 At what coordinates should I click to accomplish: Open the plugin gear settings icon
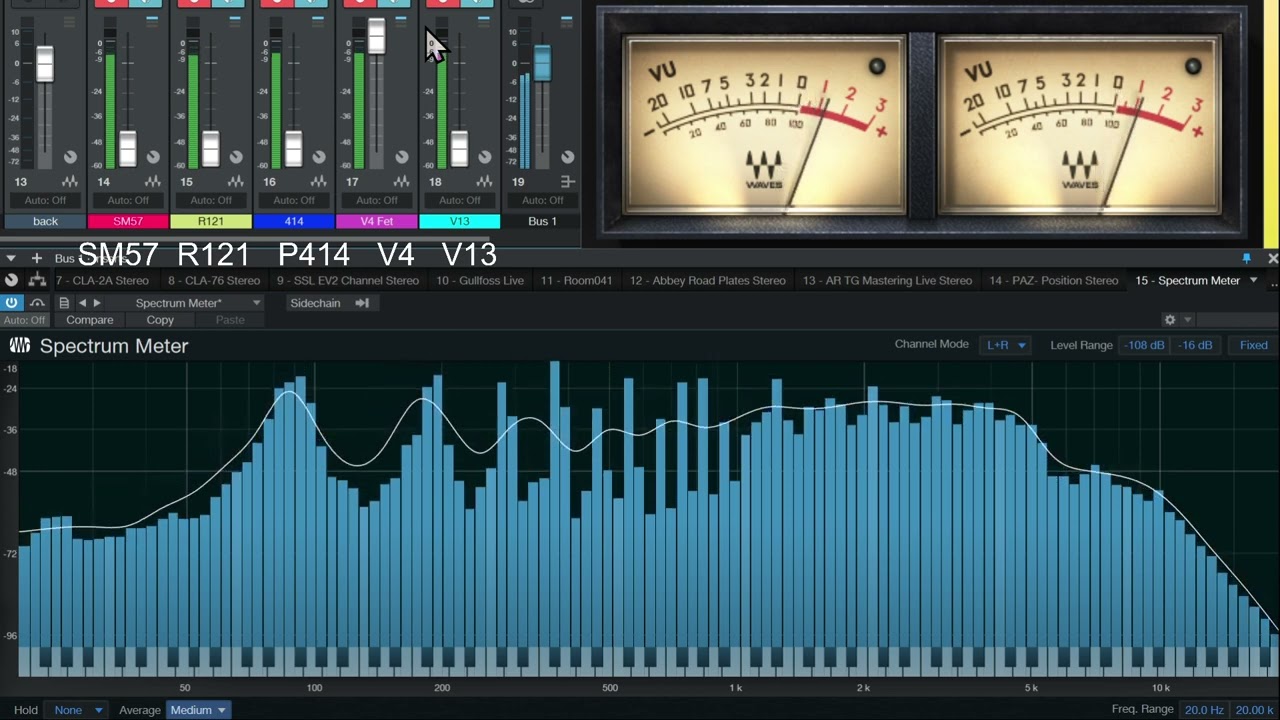1169,320
